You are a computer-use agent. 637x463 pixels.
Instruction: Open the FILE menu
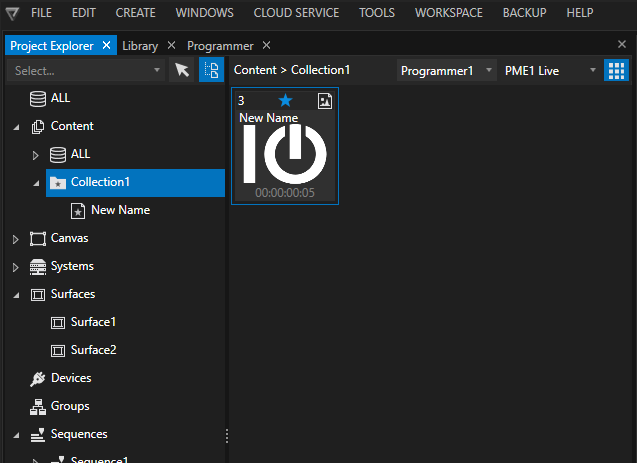41,13
